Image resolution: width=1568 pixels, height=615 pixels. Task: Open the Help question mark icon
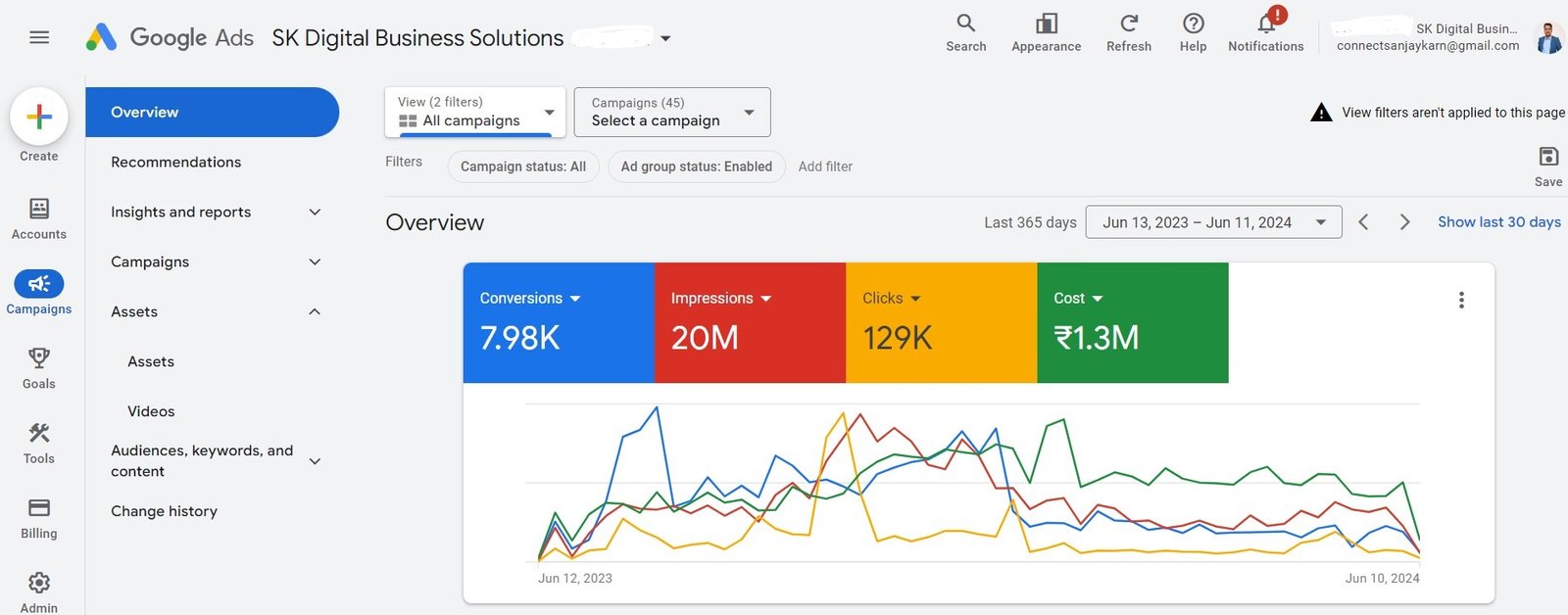[x=1193, y=24]
